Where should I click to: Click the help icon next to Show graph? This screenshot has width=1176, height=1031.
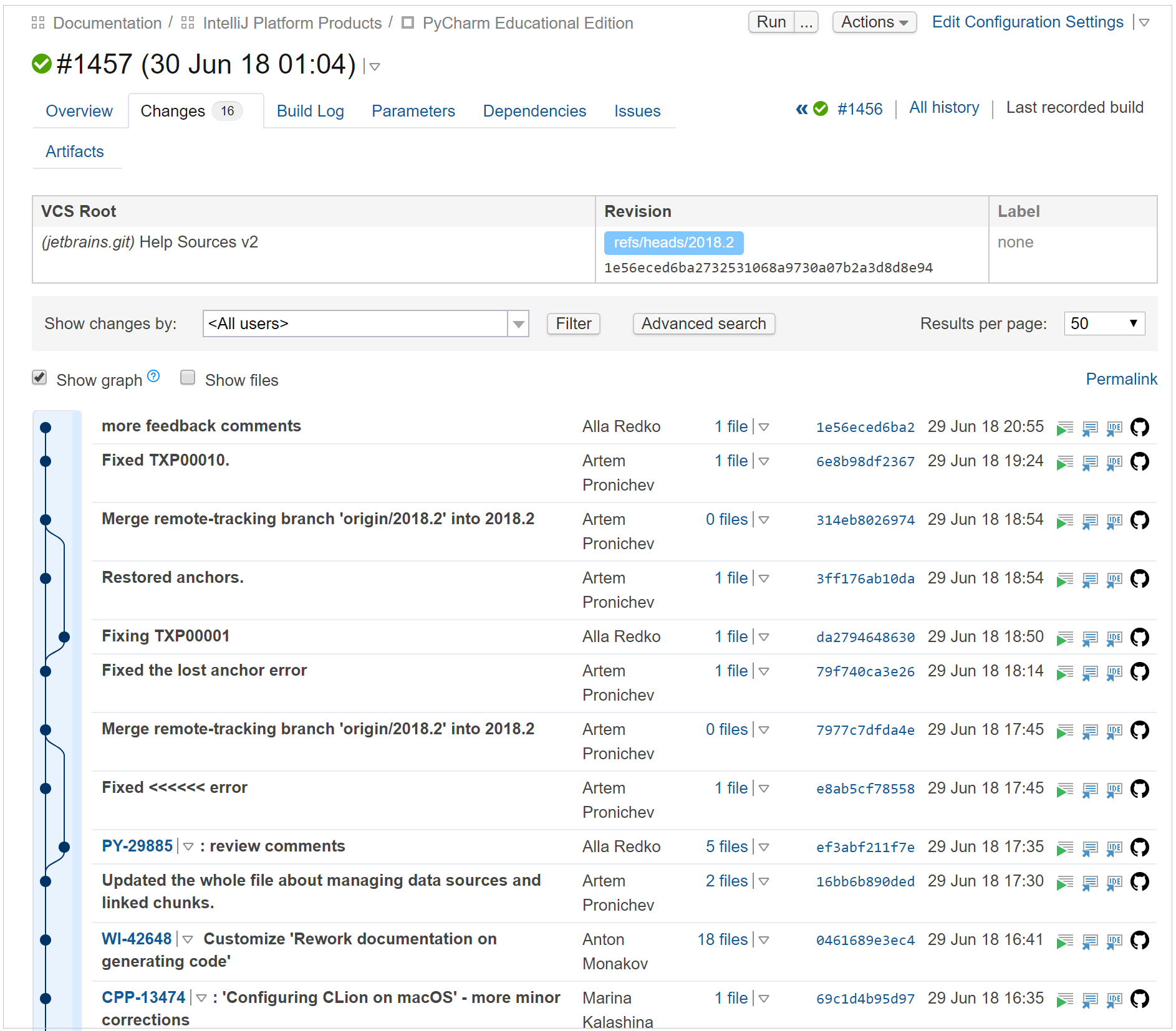153,376
